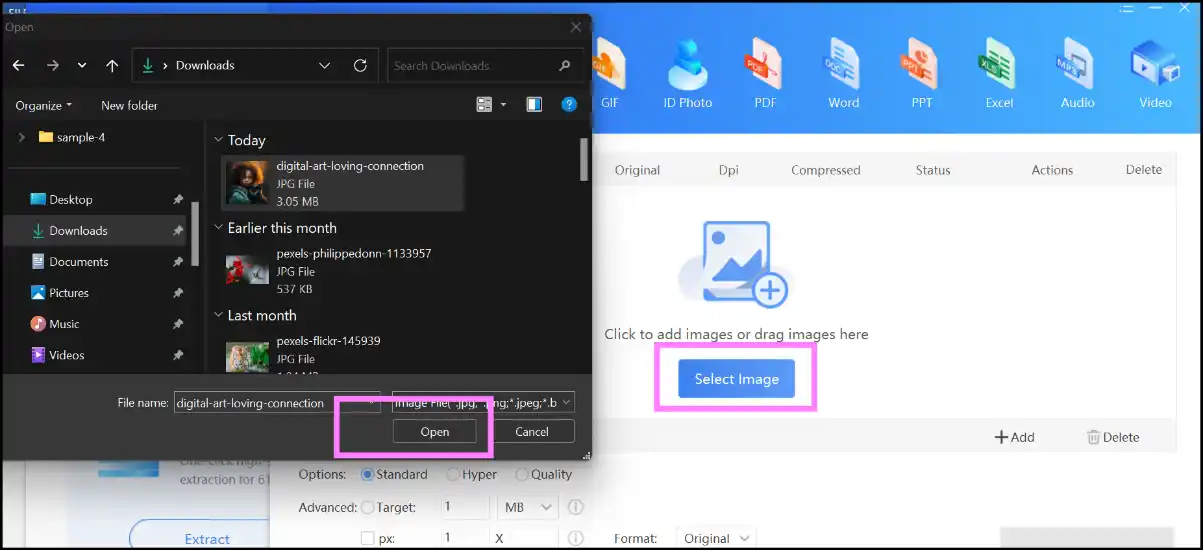Open the Organize menu
The width and height of the screenshot is (1203, 550).
(x=44, y=105)
